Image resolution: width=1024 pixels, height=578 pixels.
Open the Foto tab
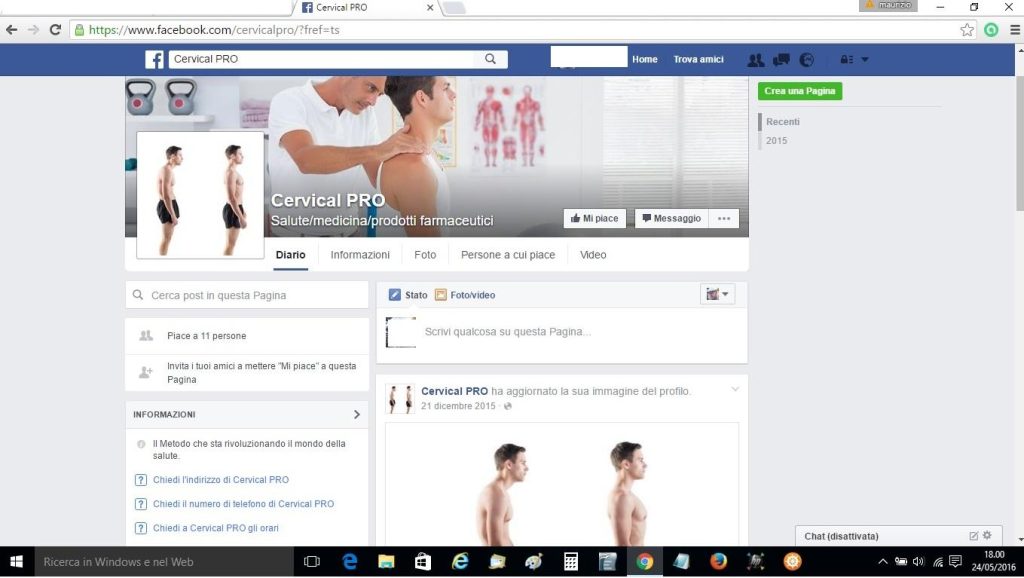tap(425, 255)
